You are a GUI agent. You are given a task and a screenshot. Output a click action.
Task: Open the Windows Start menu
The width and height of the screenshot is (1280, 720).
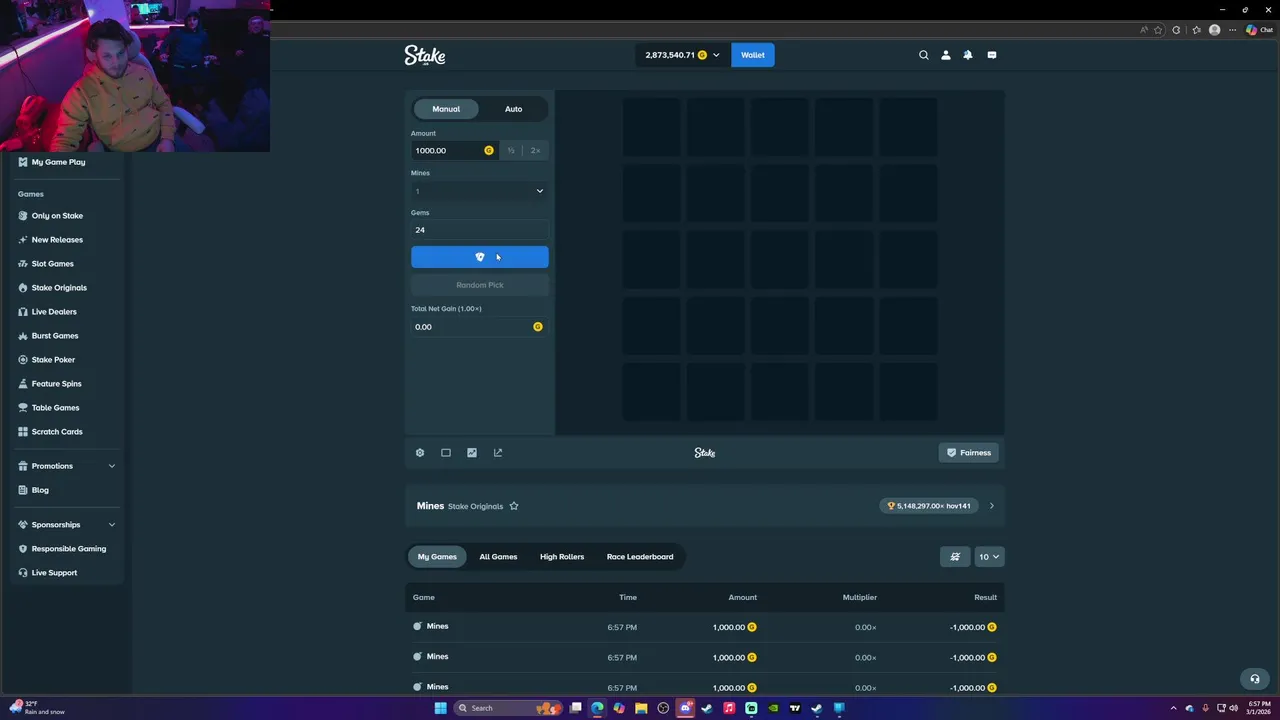(440, 708)
